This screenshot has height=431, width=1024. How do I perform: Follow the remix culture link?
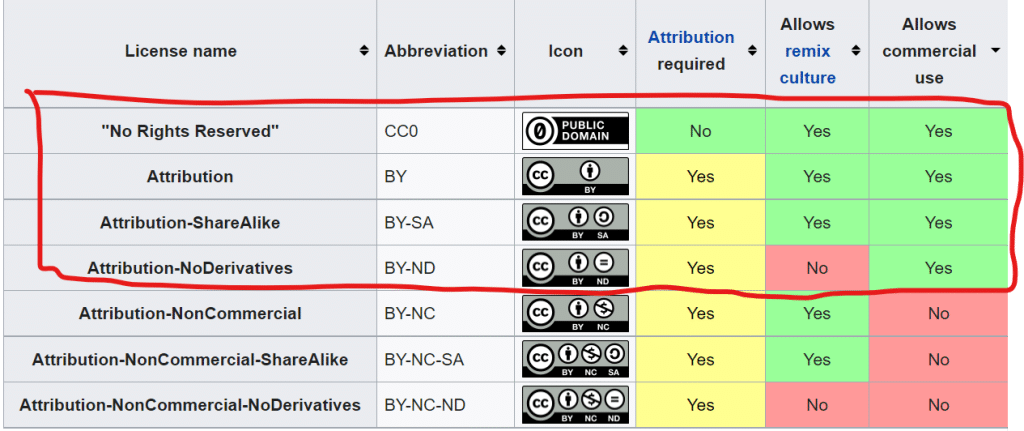[x=807, y=64]
